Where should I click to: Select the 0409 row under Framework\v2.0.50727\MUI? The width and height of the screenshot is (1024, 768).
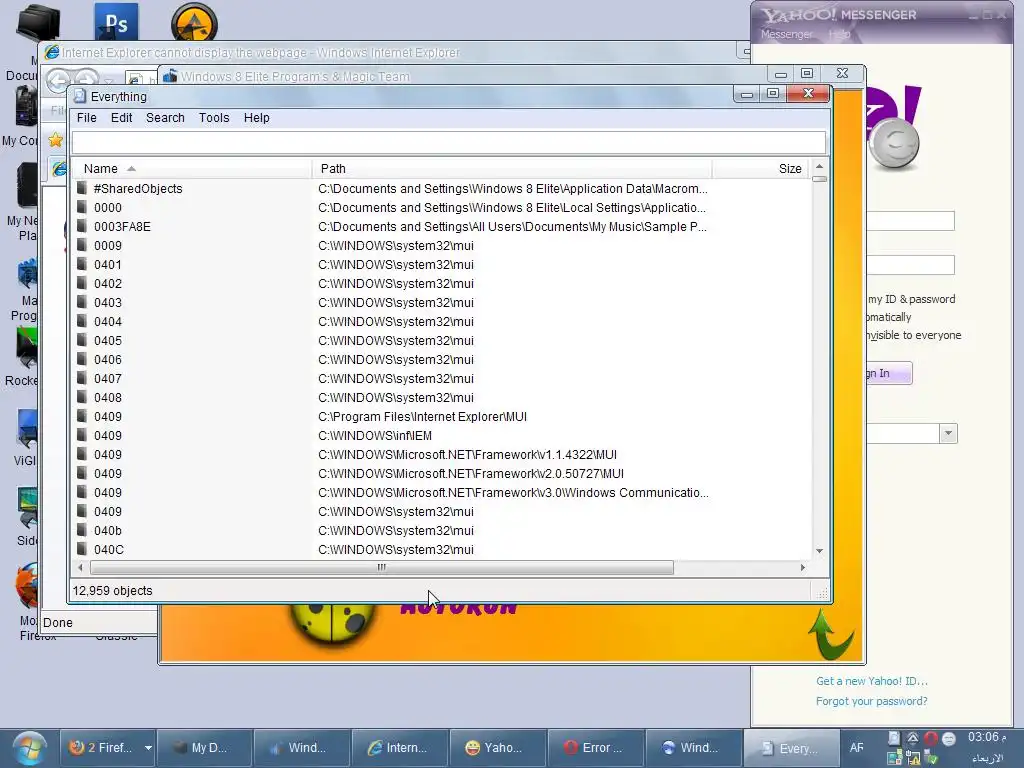pyautogui.click(x=441, y=473)
